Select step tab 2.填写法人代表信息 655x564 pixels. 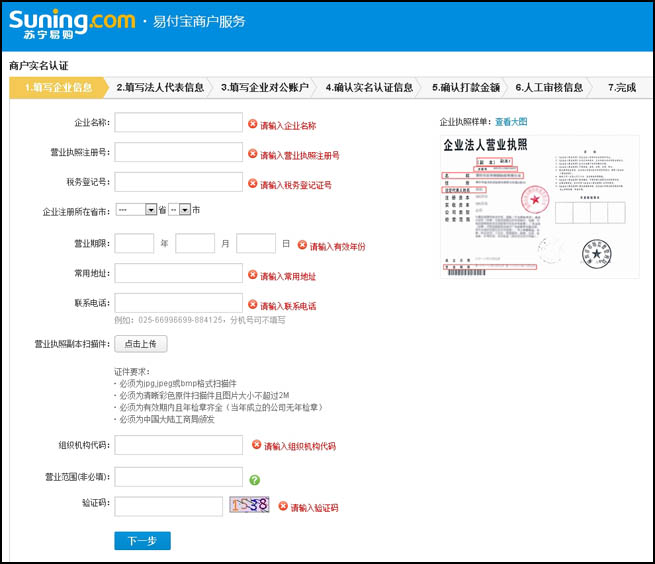click(160, 88)
